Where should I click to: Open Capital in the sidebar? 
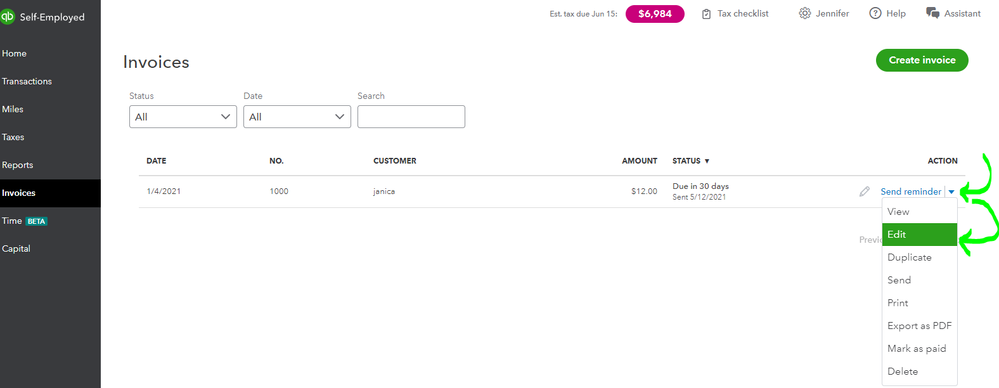point(50,248)
